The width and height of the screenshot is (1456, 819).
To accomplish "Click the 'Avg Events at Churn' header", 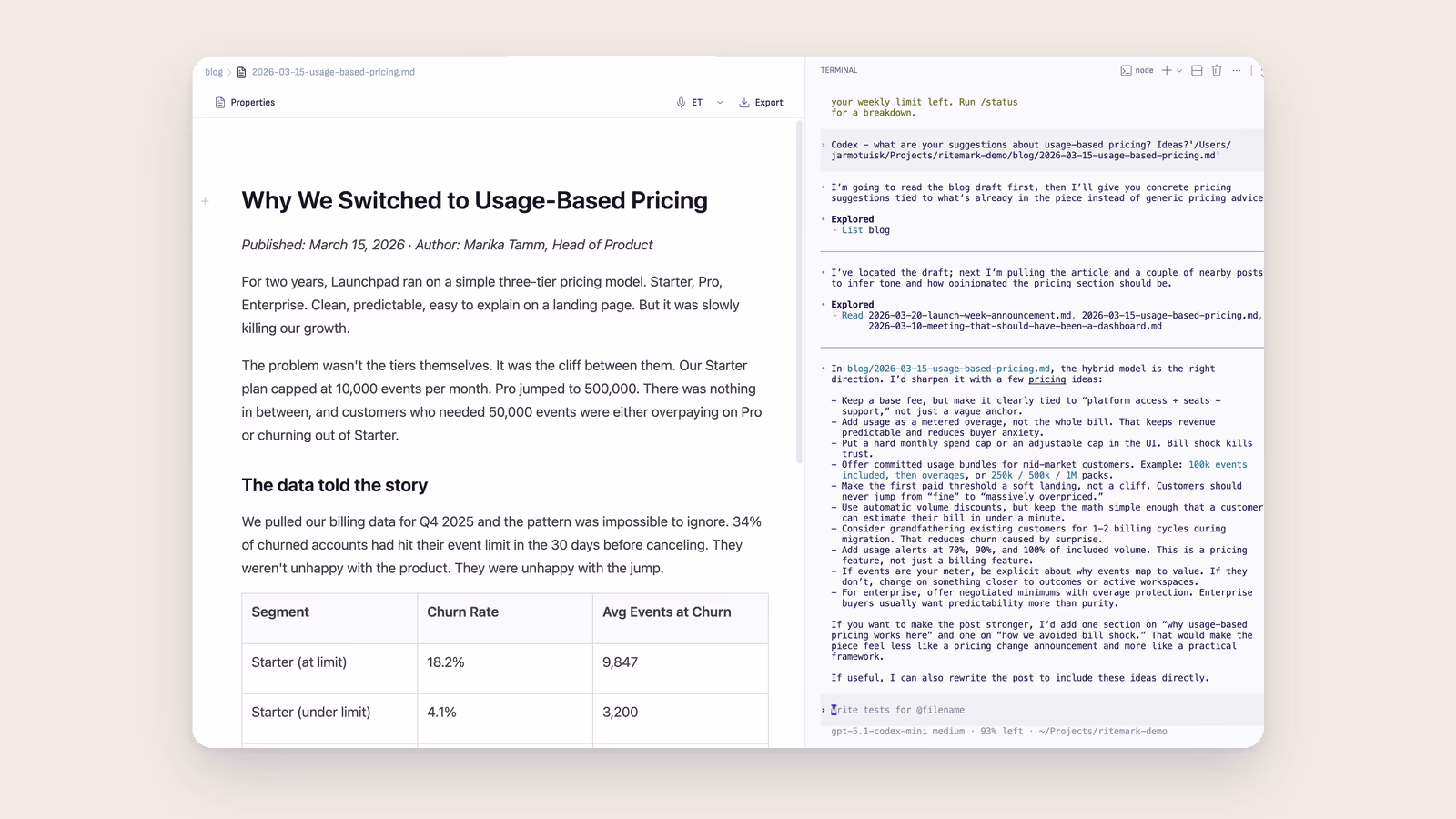I will coord(681,619).
